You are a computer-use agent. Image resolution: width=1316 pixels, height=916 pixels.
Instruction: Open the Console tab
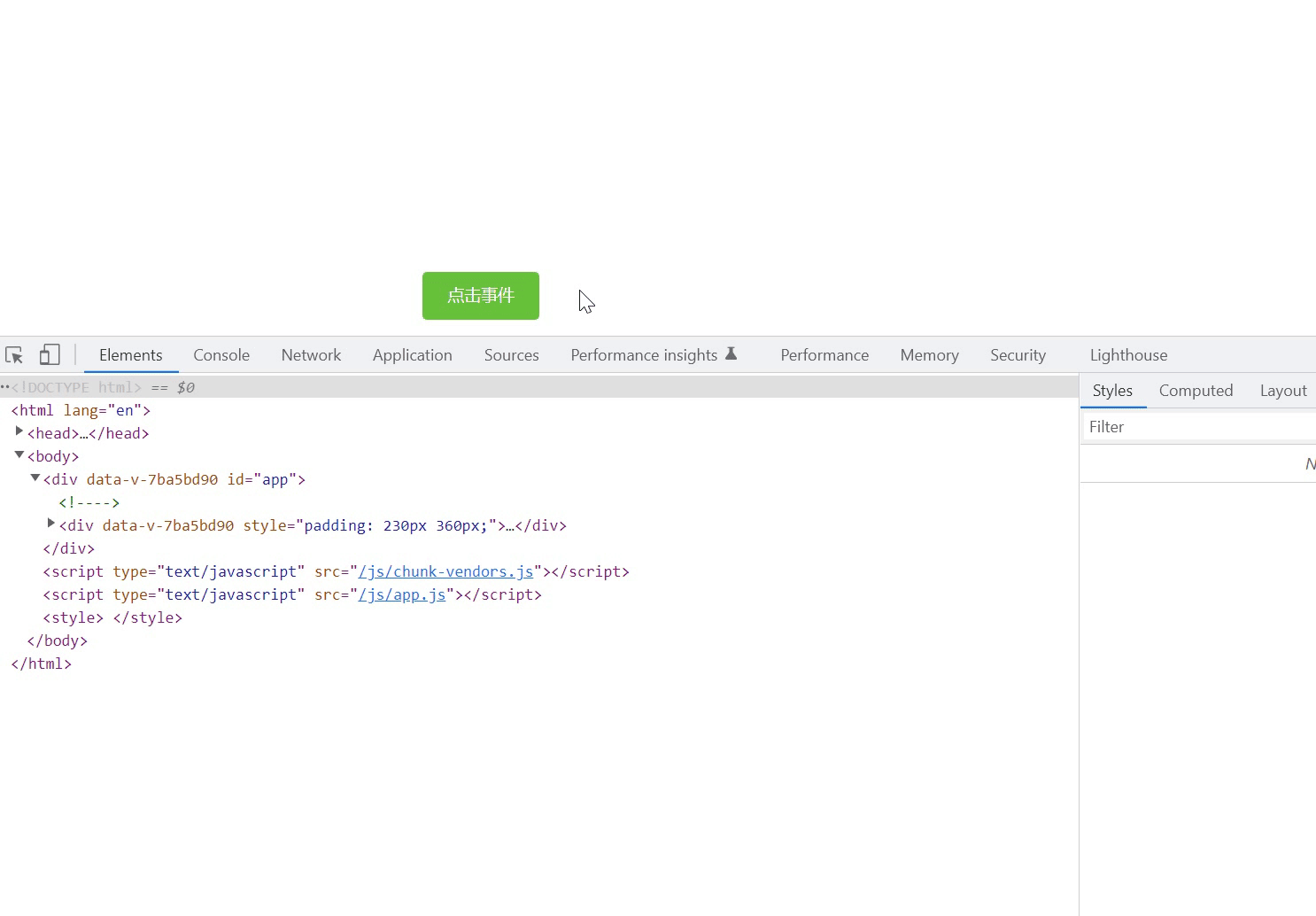click(x=221, y=355)
